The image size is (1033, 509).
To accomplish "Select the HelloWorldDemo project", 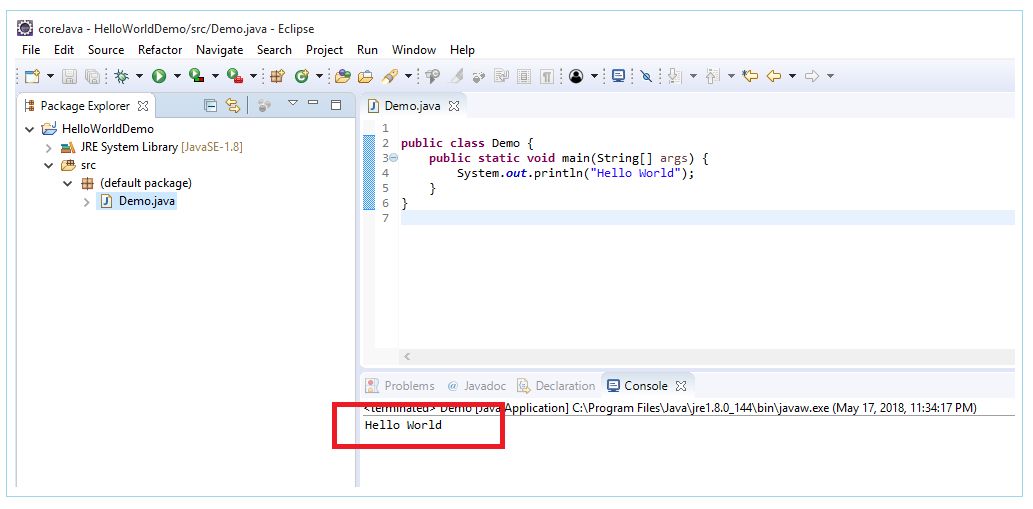I will pyautogui.click(x=107, y=129).
